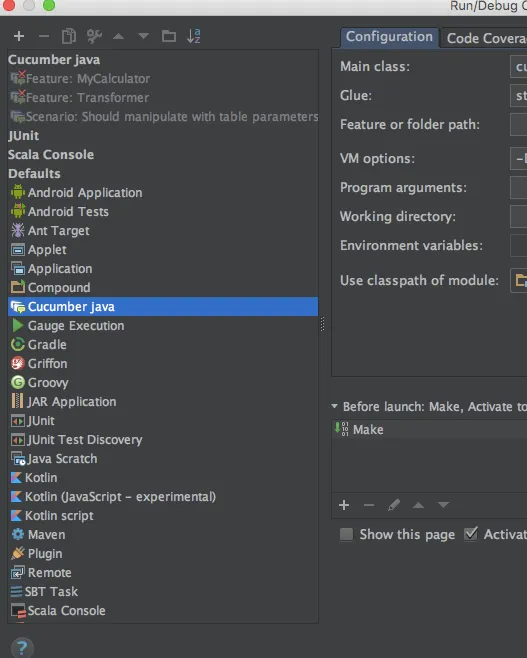Viewport: 527px width, 658px height.
Task: Click the Main class input field
Action: coord(519,67)
